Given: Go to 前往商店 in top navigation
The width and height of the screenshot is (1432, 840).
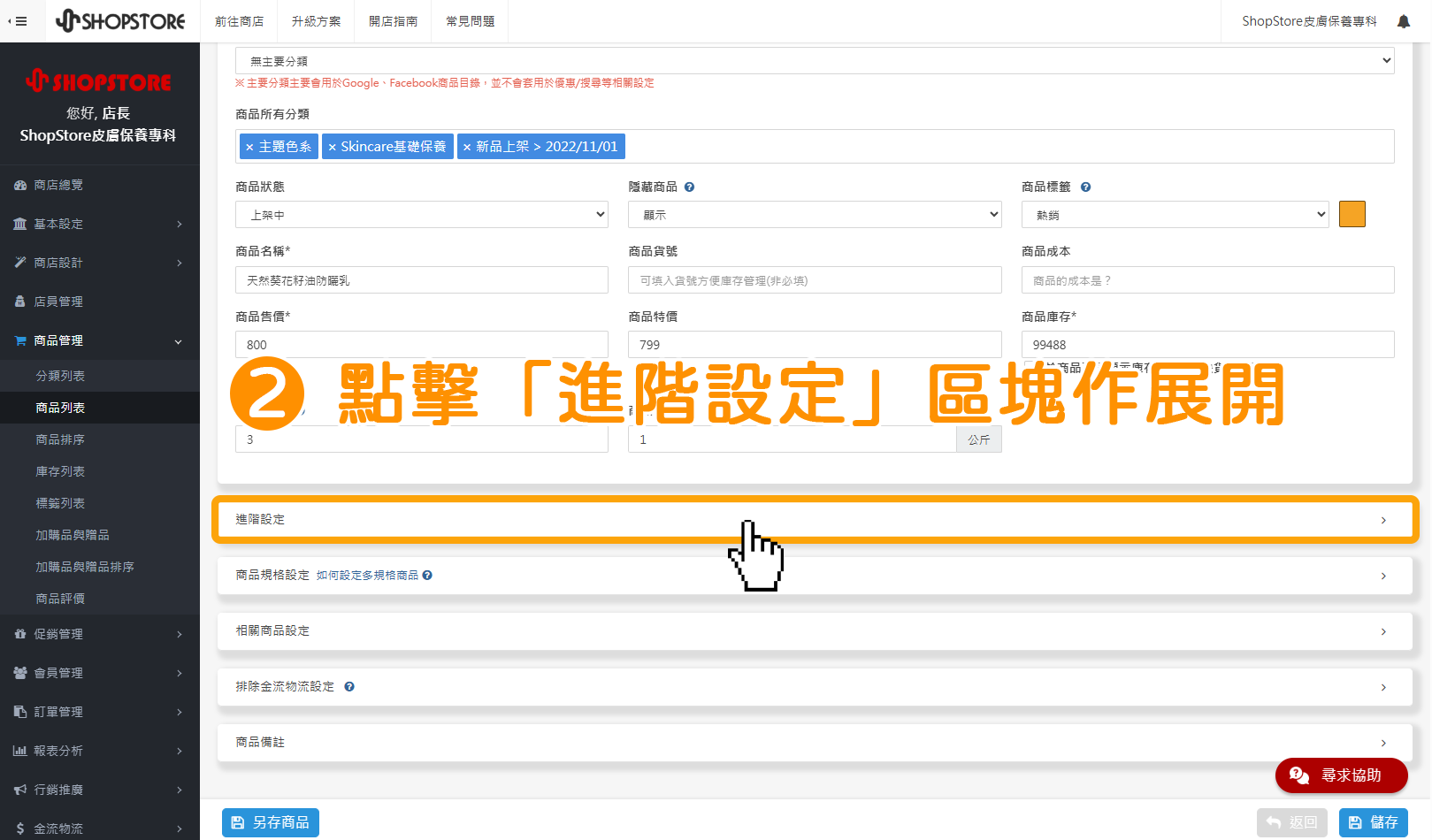Looking at the screenshot, I should pyautogui.click(x=239, y=21).
